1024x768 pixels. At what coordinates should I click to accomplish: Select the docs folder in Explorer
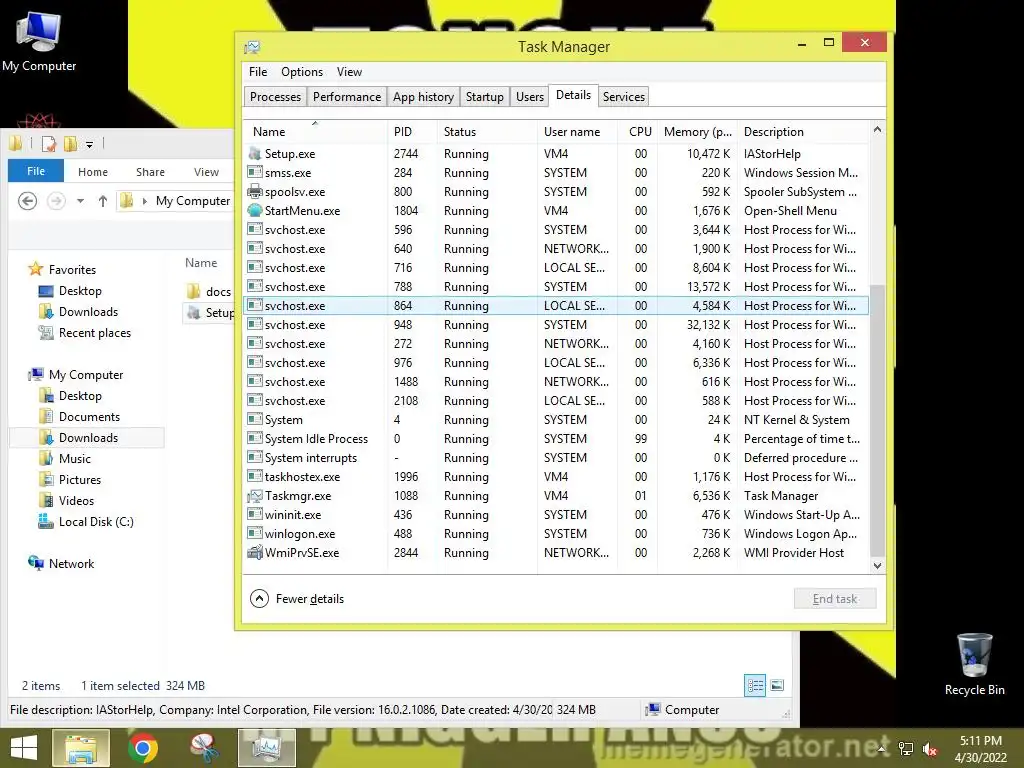(x=209, y=291)
